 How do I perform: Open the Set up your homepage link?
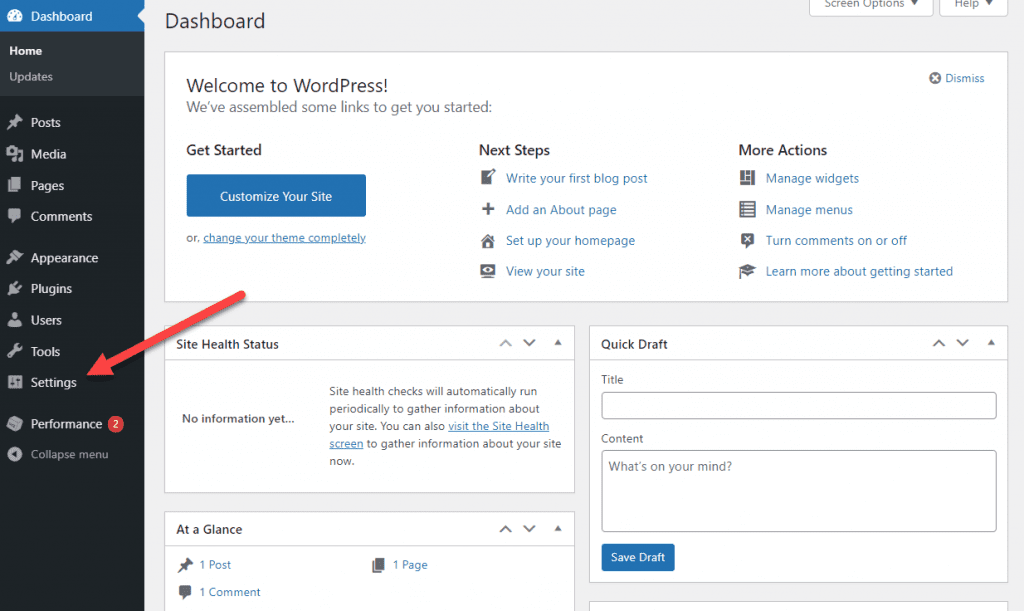point(570,241)
